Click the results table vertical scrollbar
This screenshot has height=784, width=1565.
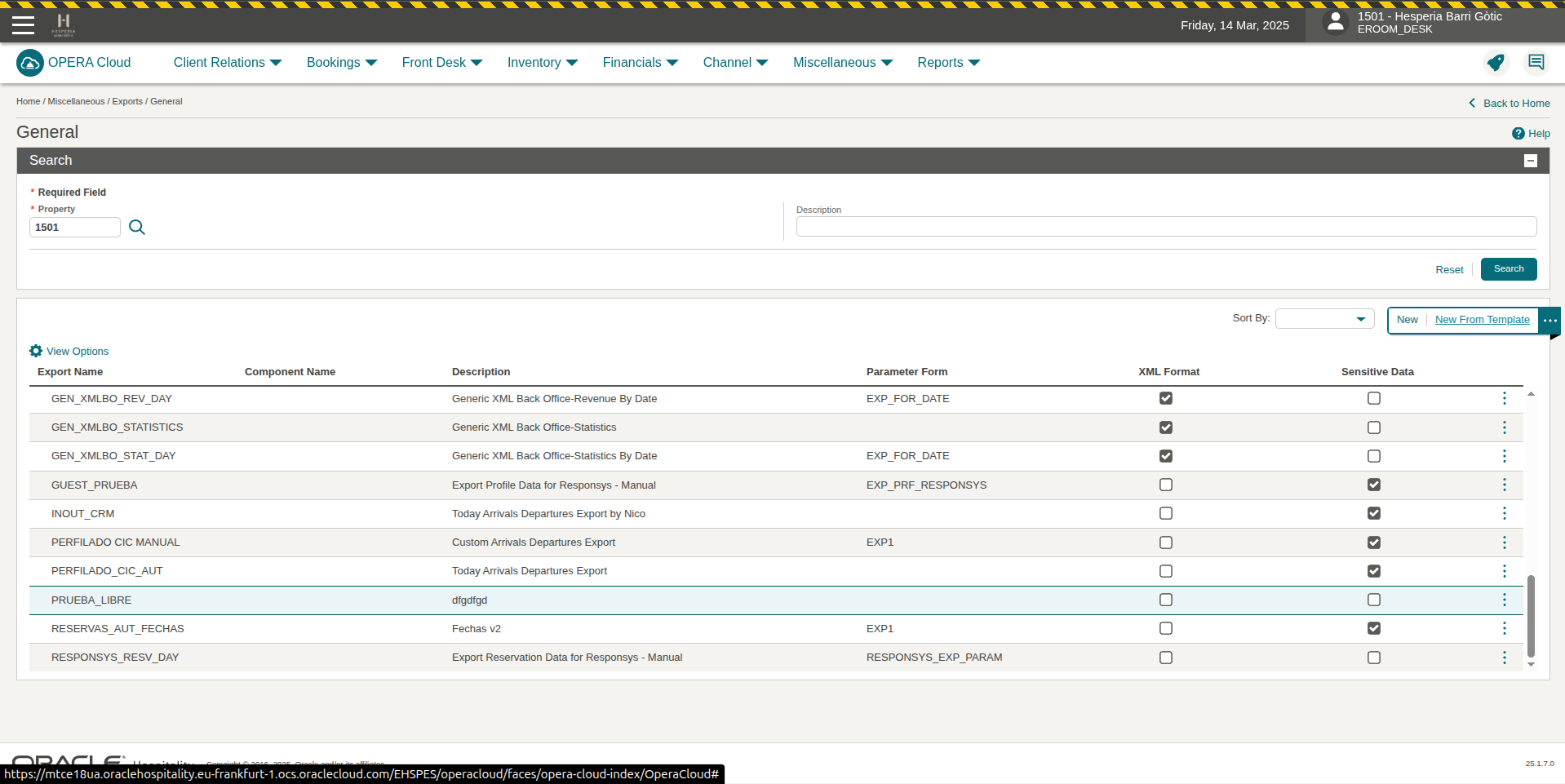[x=1531, y=616]
